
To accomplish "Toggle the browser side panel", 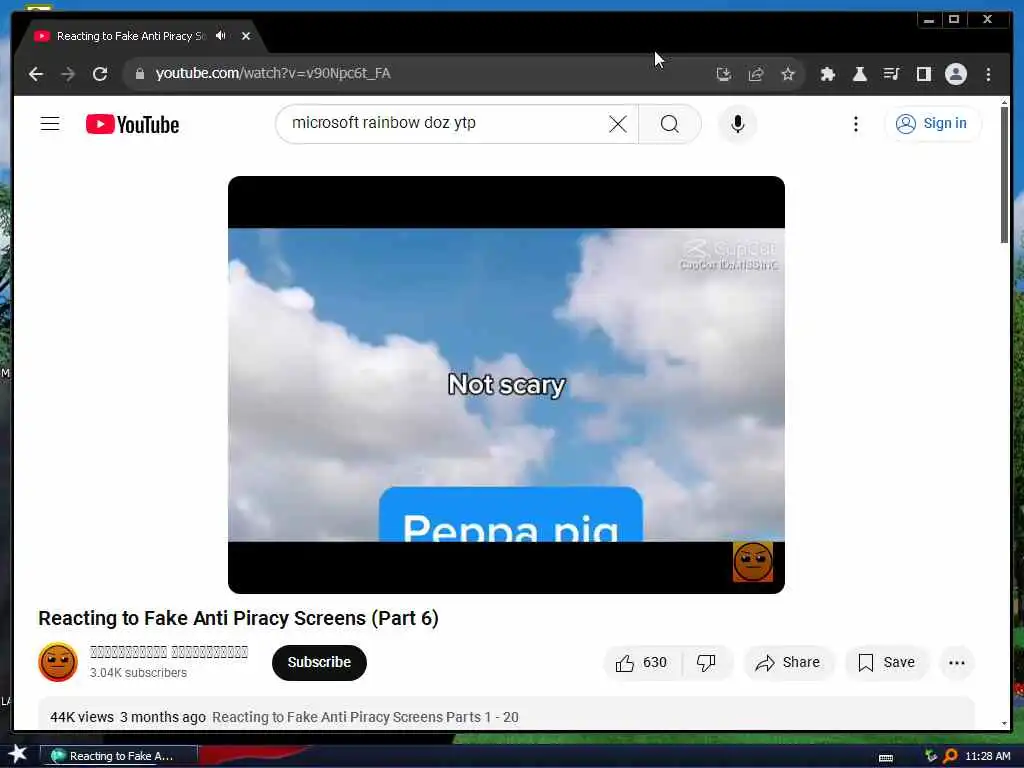I will 923,74.
